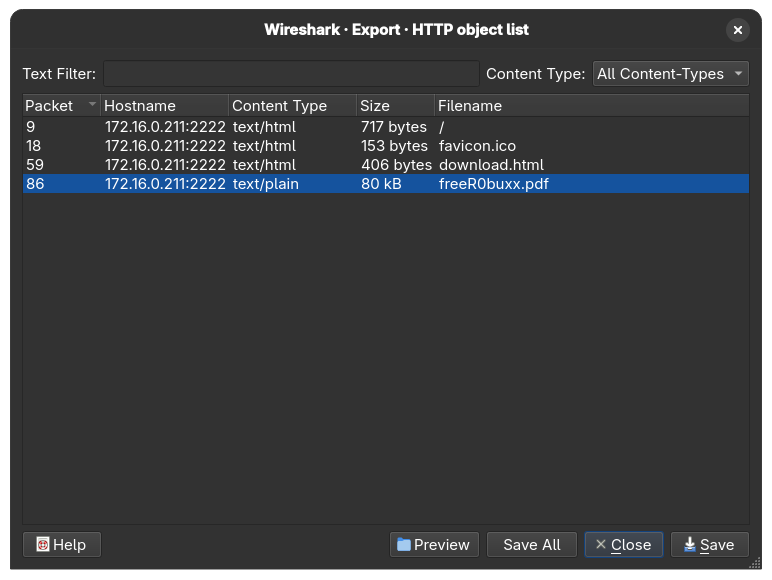772x580 pixels.
Task: Sort by the Size column header
Action: (395, 105)
